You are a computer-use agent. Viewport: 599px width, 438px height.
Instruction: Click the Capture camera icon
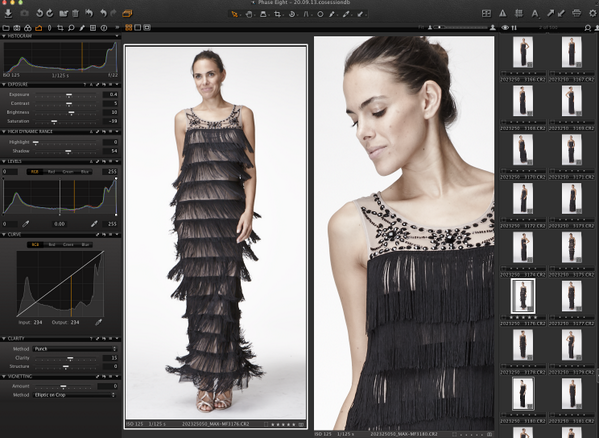click(x=24, y=14)
